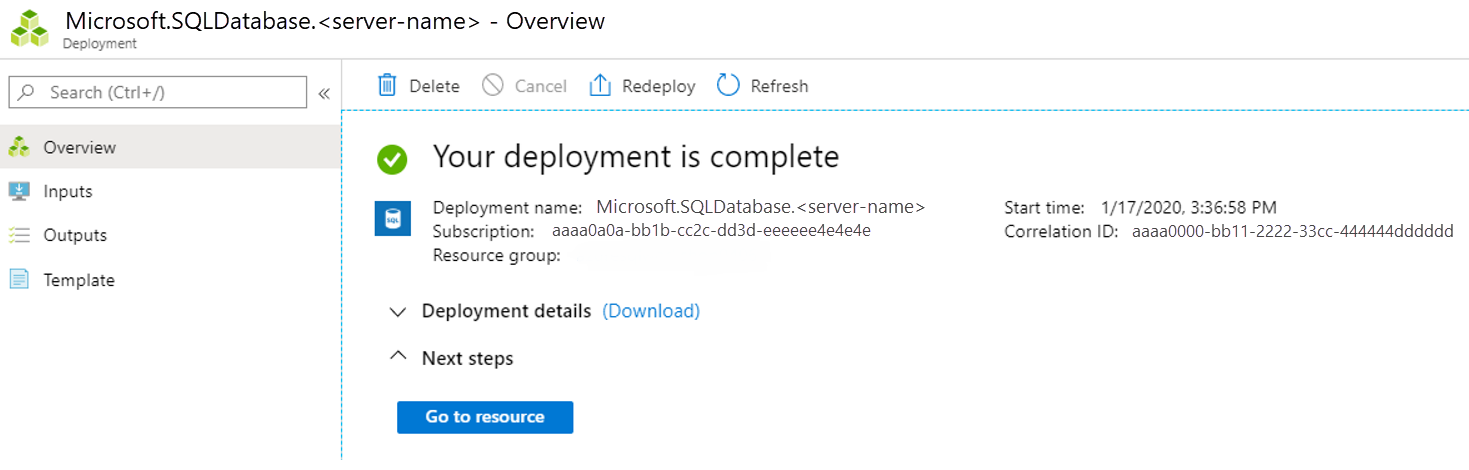Collapse the Next steps section chevron
The image size is (1469, 470).
[x=398, y=356]
